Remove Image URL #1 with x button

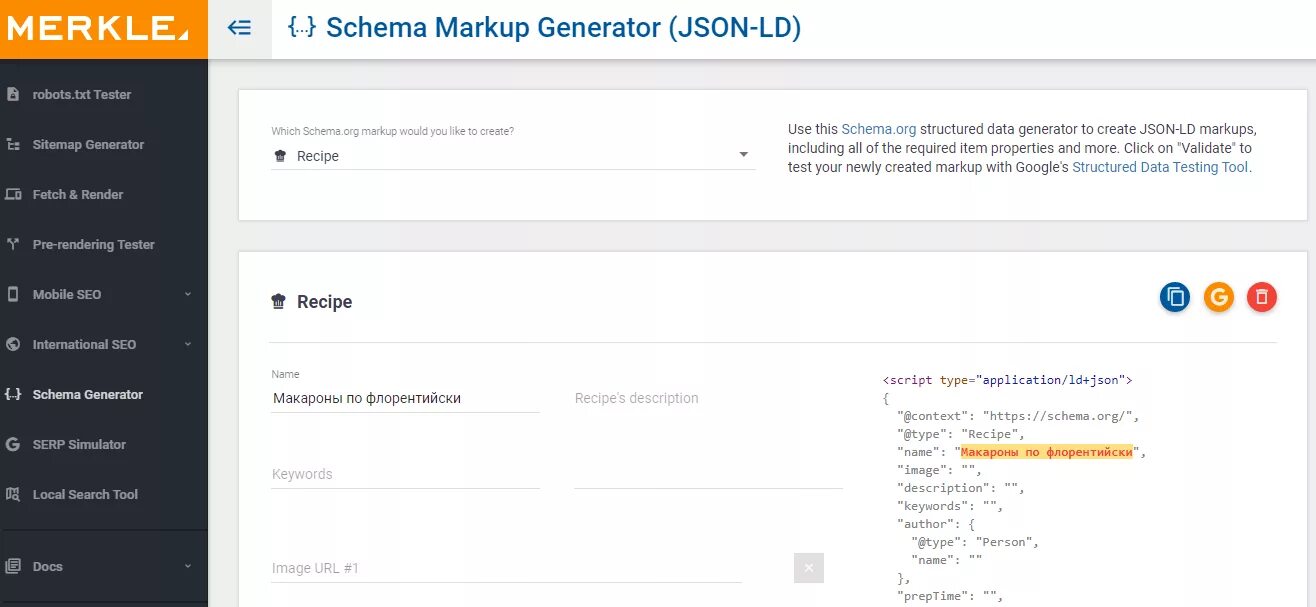[808, 568]
